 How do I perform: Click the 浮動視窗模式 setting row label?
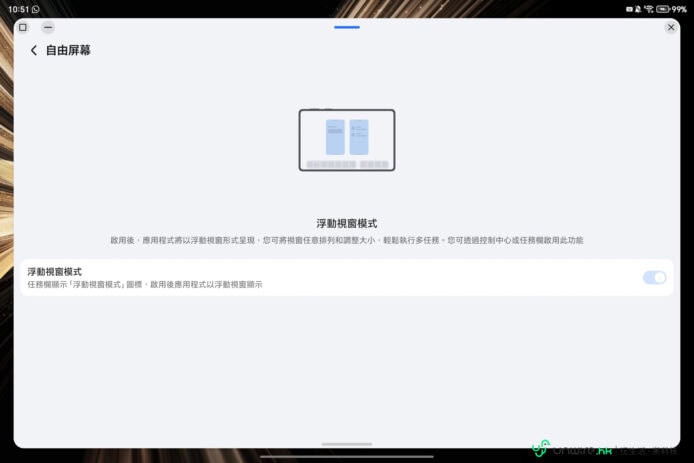tap(54, 271)
